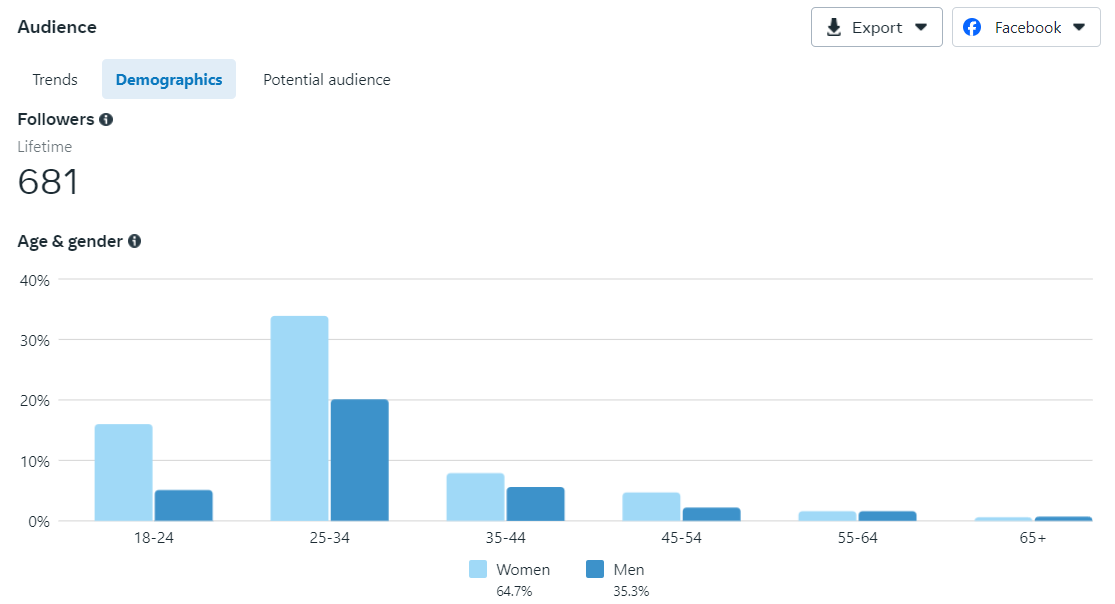This screenshot has height=604, width=1115.
Task: Click the download icon on Export
Action: pyautogui.click(x=834, y=28)
